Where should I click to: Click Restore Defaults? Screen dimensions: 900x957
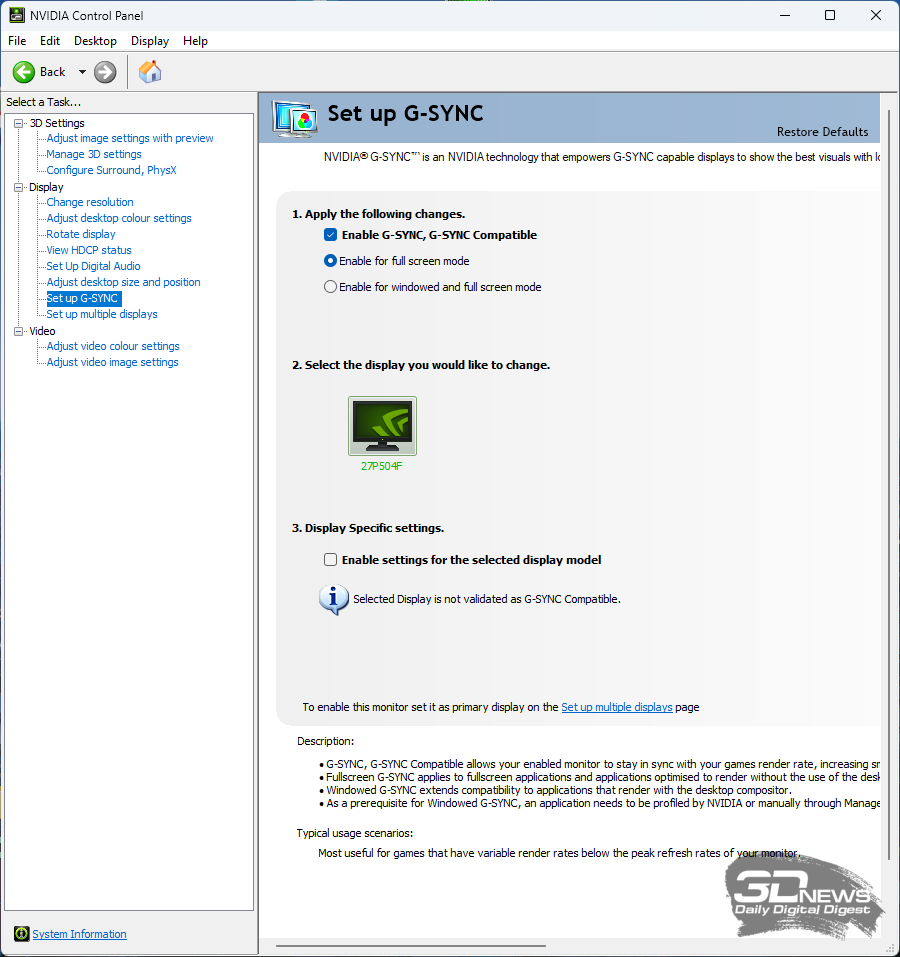pos(823,132)
